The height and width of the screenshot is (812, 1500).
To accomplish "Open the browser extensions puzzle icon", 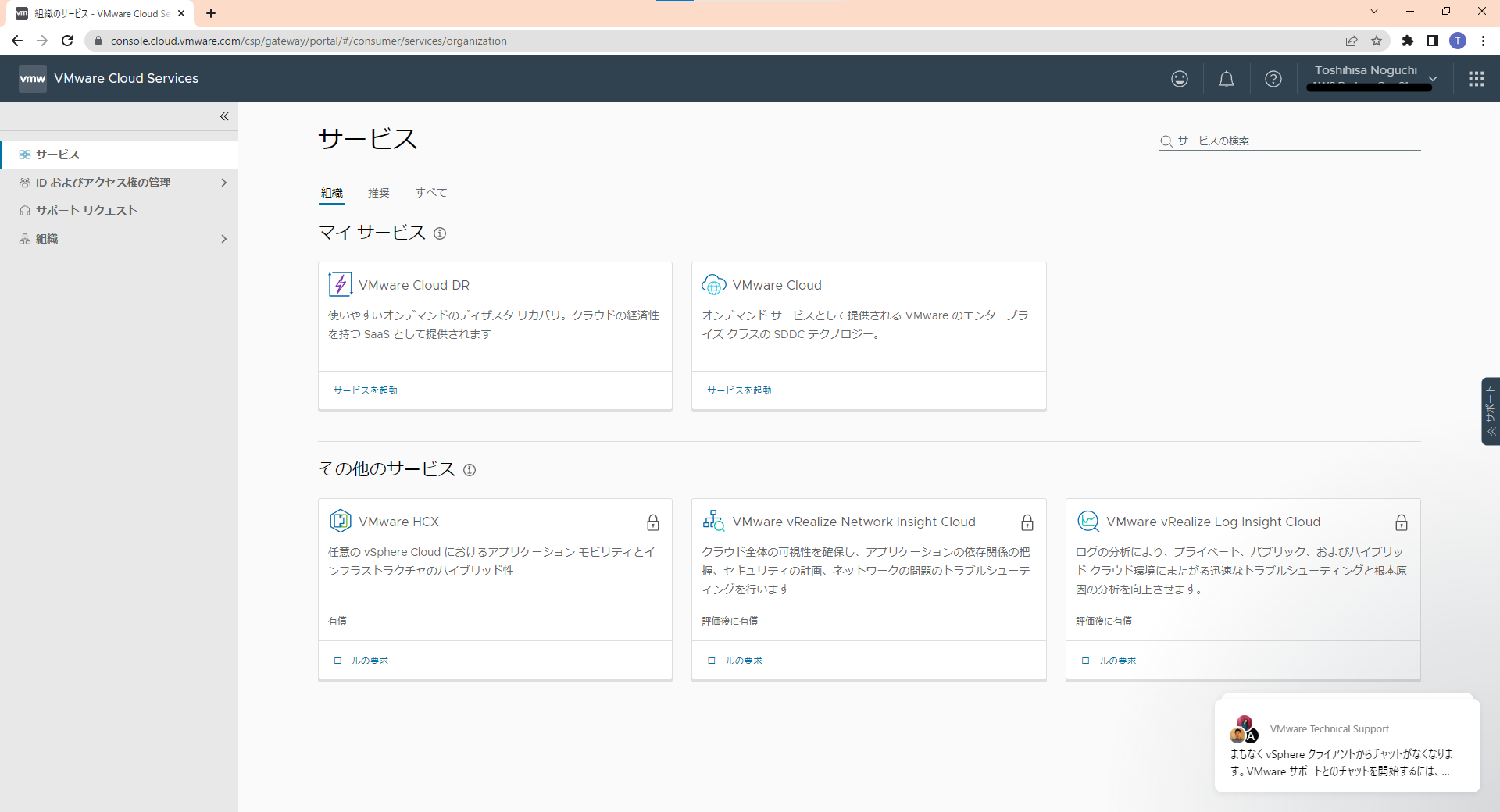I will coord(1408,41).
